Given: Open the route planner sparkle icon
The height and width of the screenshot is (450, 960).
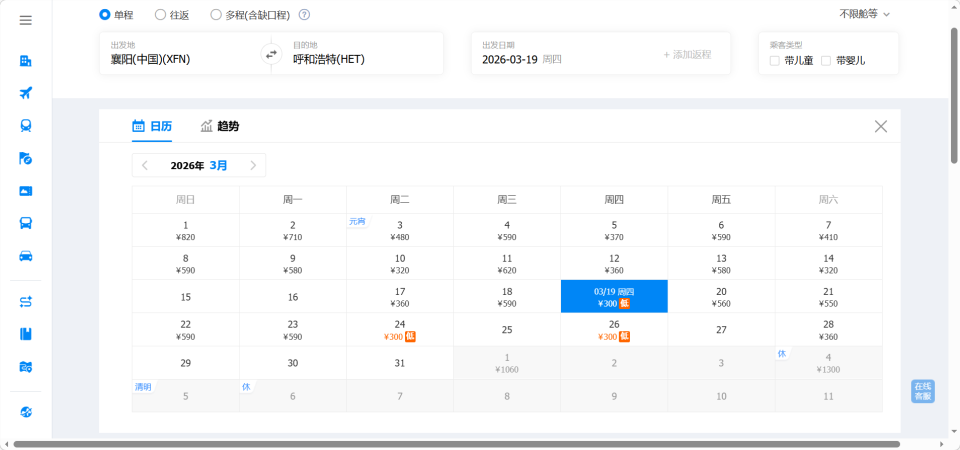Looking at the screenshot, I should click(26, 301).
